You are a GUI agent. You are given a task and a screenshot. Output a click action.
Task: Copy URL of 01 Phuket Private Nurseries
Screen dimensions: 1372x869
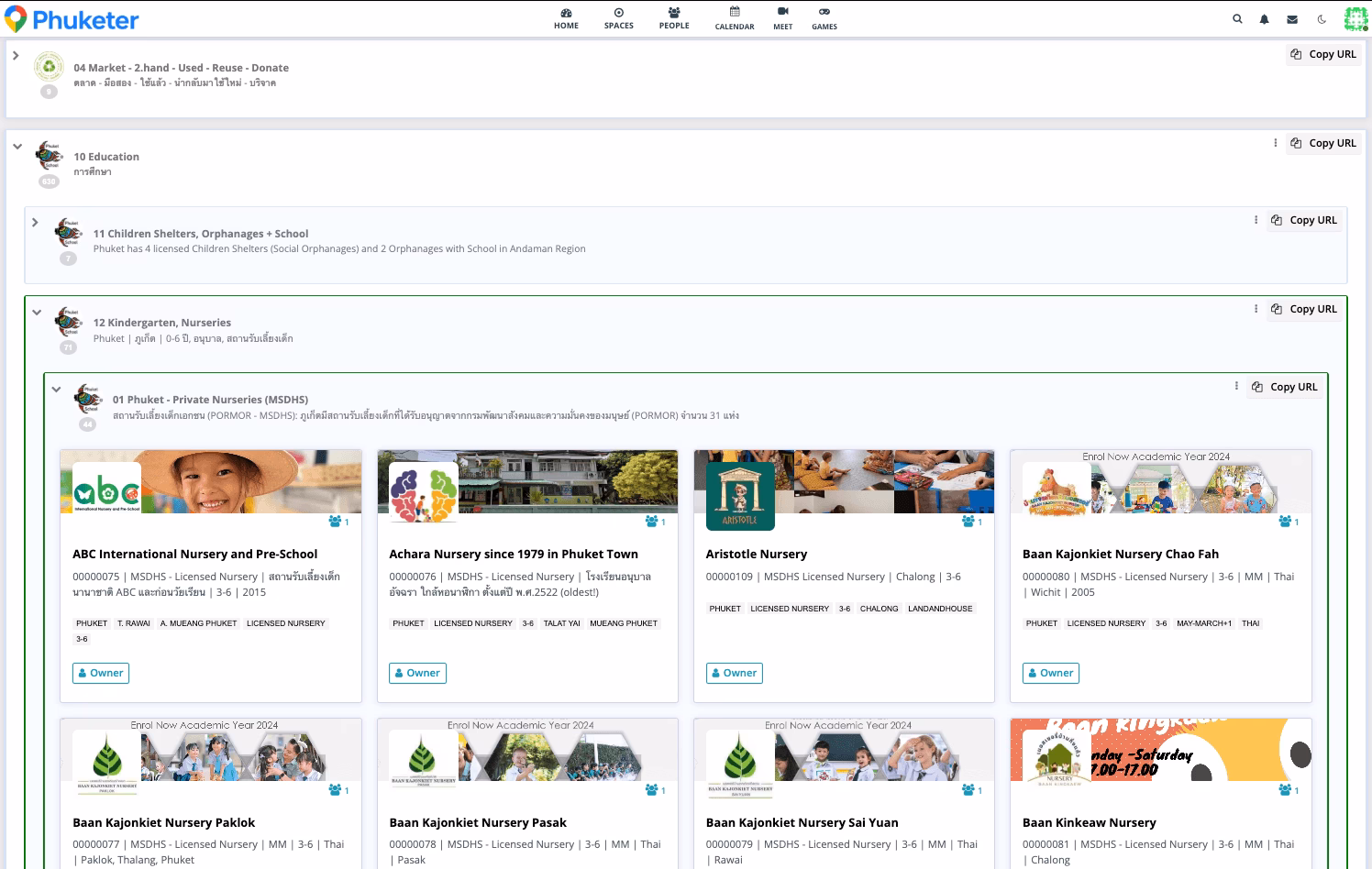pyautogui.click(x=1285, y=387)
